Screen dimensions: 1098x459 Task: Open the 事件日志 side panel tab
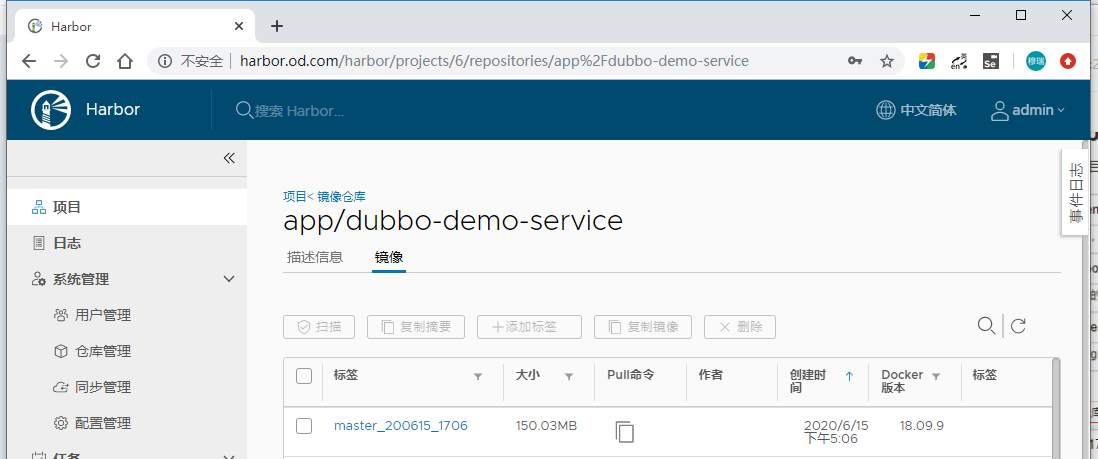point(1075,192)
